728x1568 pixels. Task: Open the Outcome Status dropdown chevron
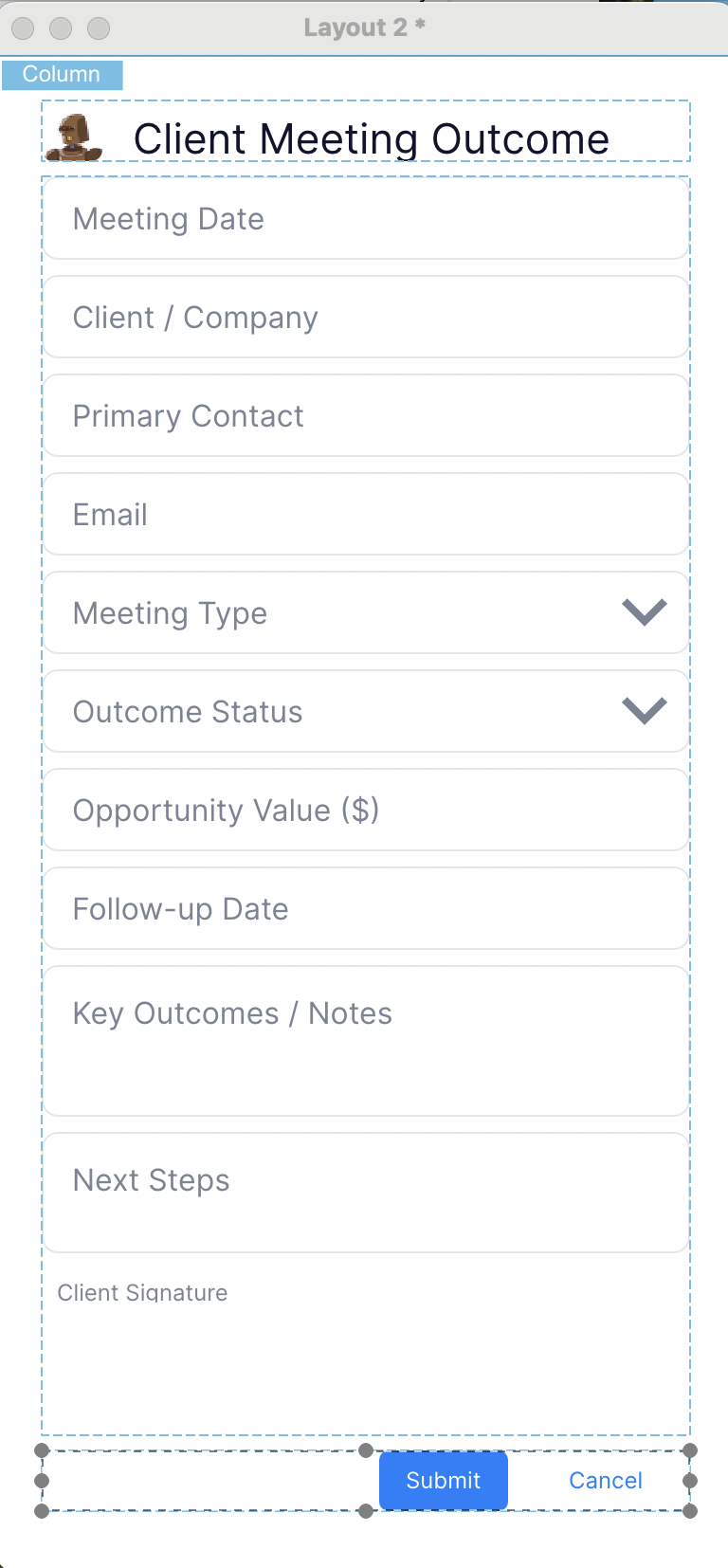coord(645,711)
